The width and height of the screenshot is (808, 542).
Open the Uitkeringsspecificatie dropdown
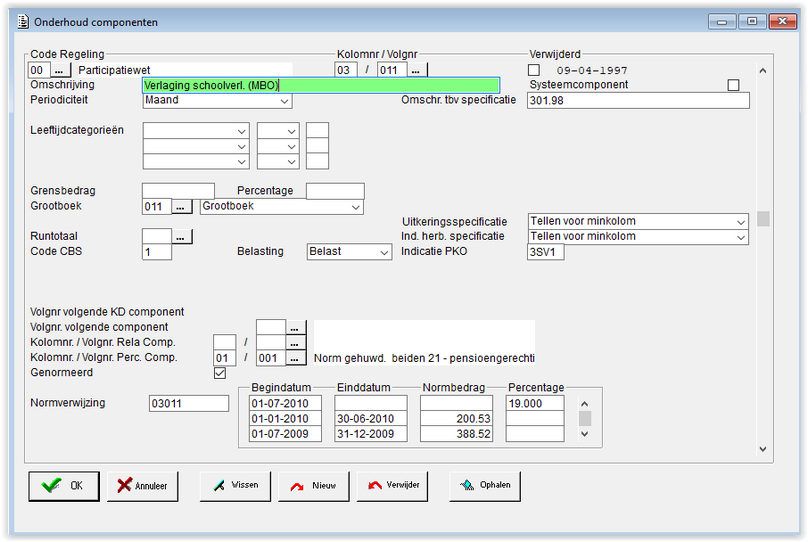point(638,222)
